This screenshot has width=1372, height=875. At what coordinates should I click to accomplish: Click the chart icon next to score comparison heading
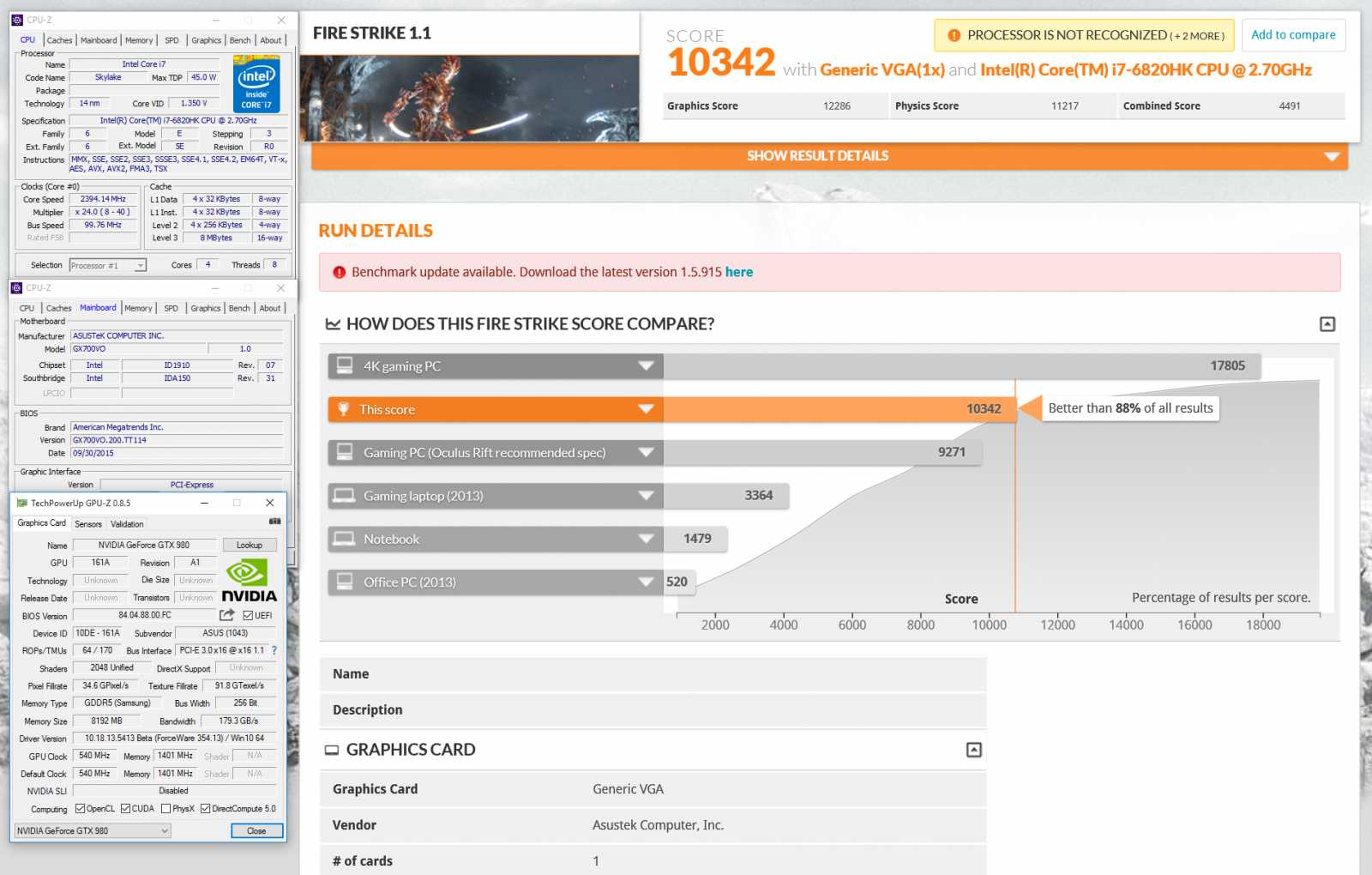333,324
